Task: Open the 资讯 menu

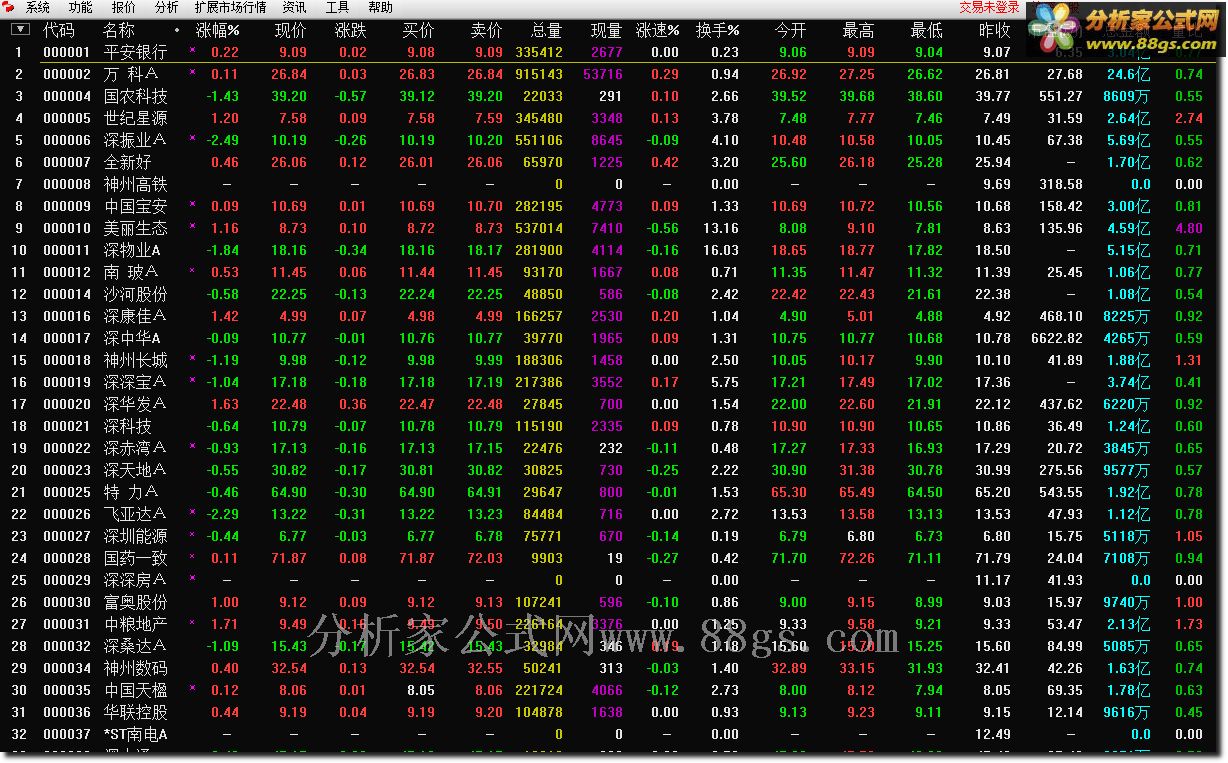Action: pos(294,8)
